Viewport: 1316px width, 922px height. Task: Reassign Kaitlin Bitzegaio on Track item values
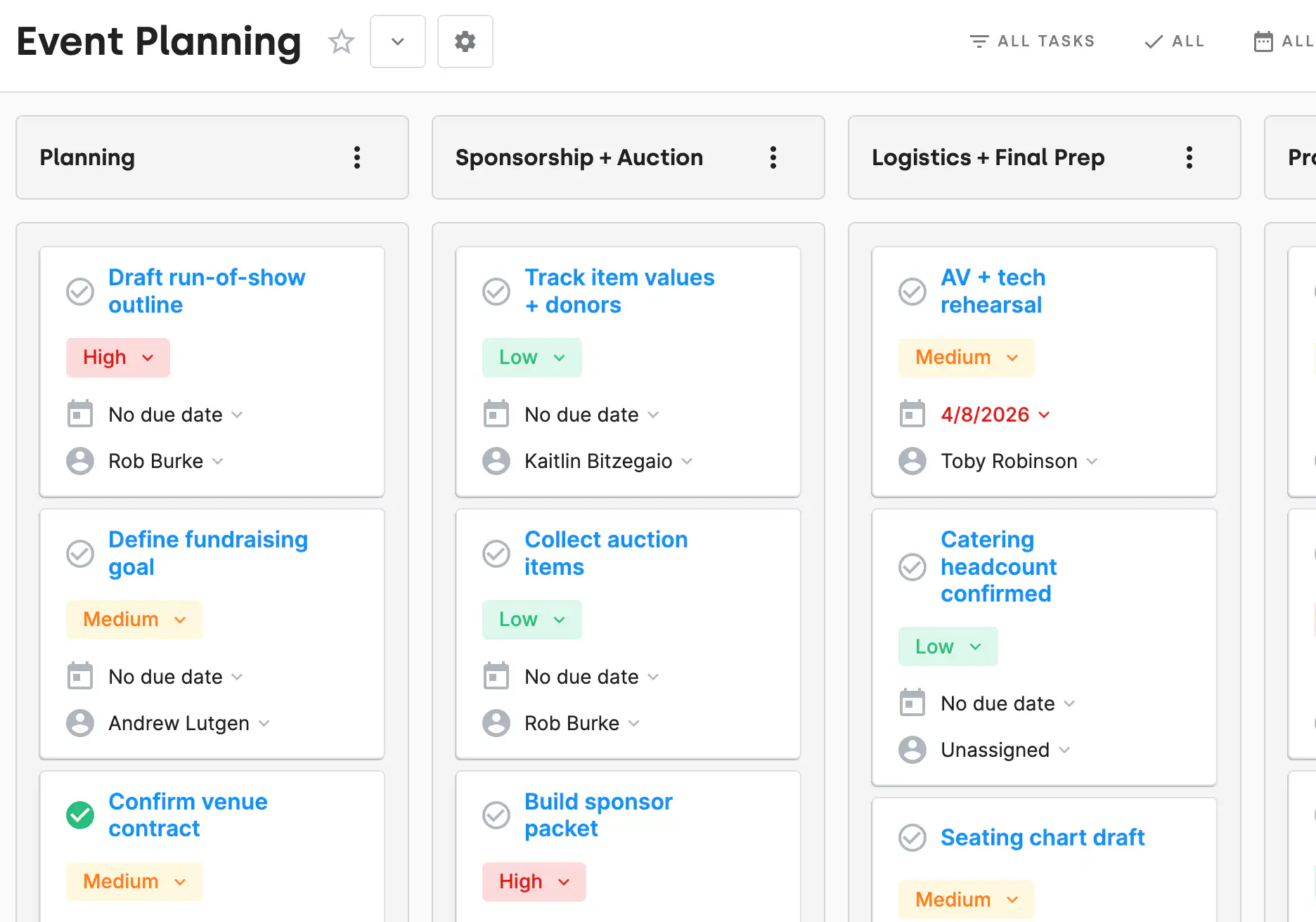coord(609,461)
